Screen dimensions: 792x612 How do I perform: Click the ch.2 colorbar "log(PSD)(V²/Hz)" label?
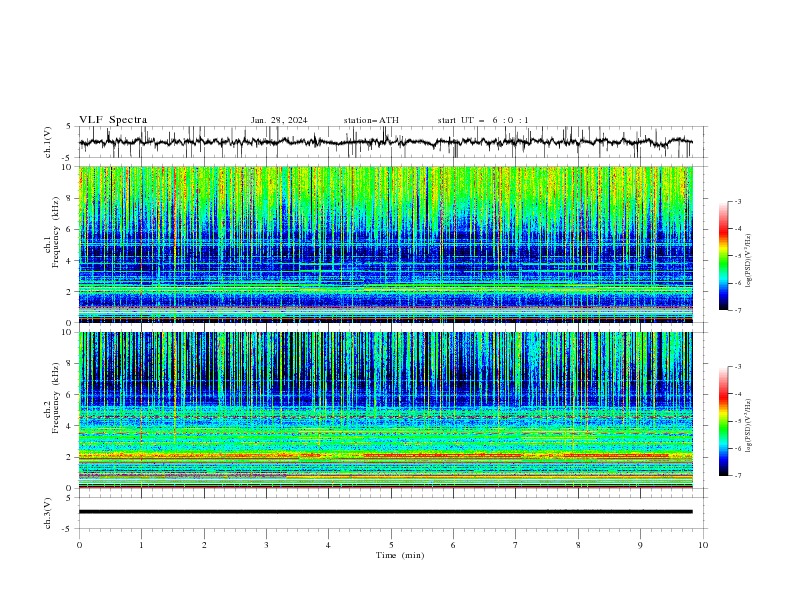[x=749, y=425]
